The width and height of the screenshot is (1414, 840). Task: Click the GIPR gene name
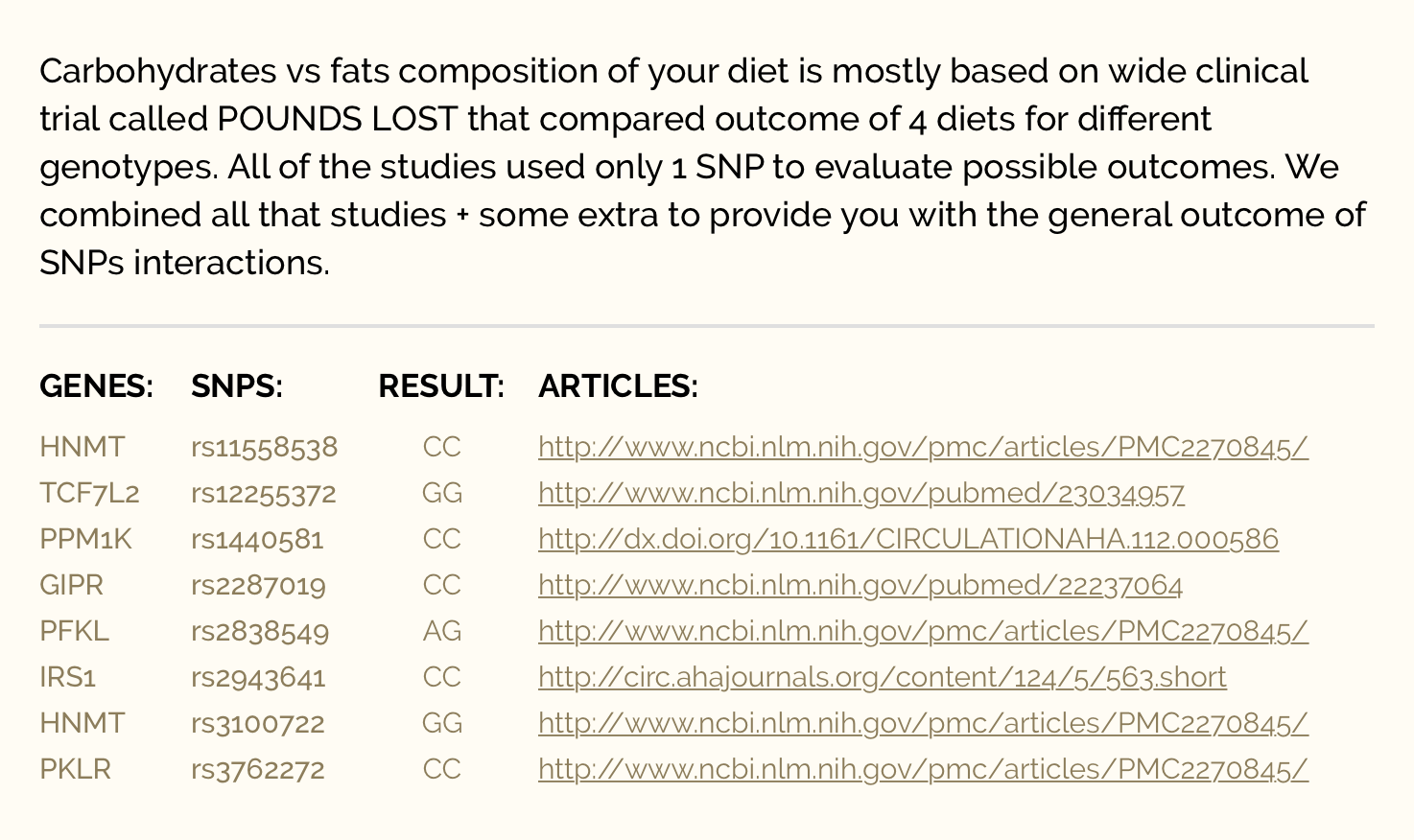71,585
